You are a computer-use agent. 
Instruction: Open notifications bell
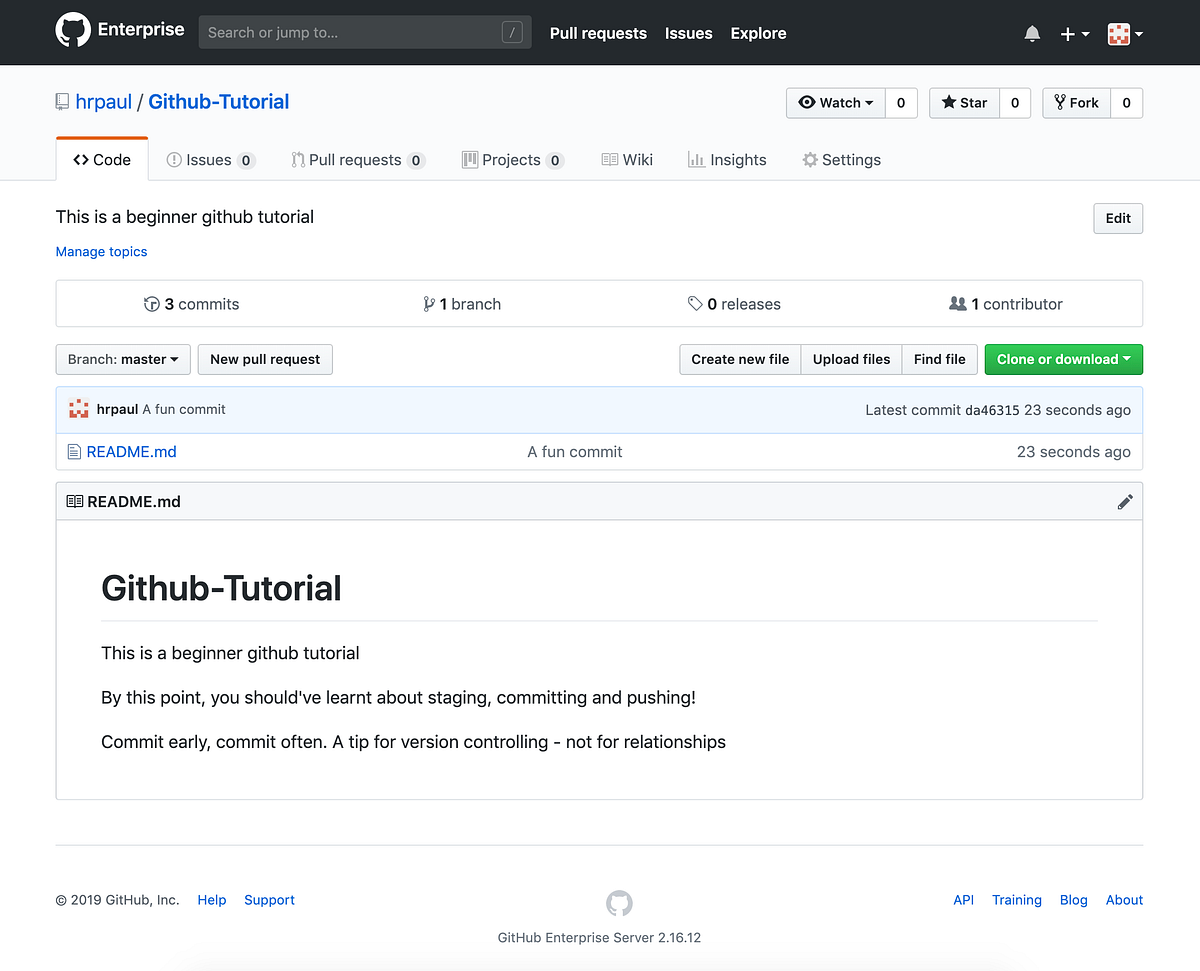[1032, 33]
